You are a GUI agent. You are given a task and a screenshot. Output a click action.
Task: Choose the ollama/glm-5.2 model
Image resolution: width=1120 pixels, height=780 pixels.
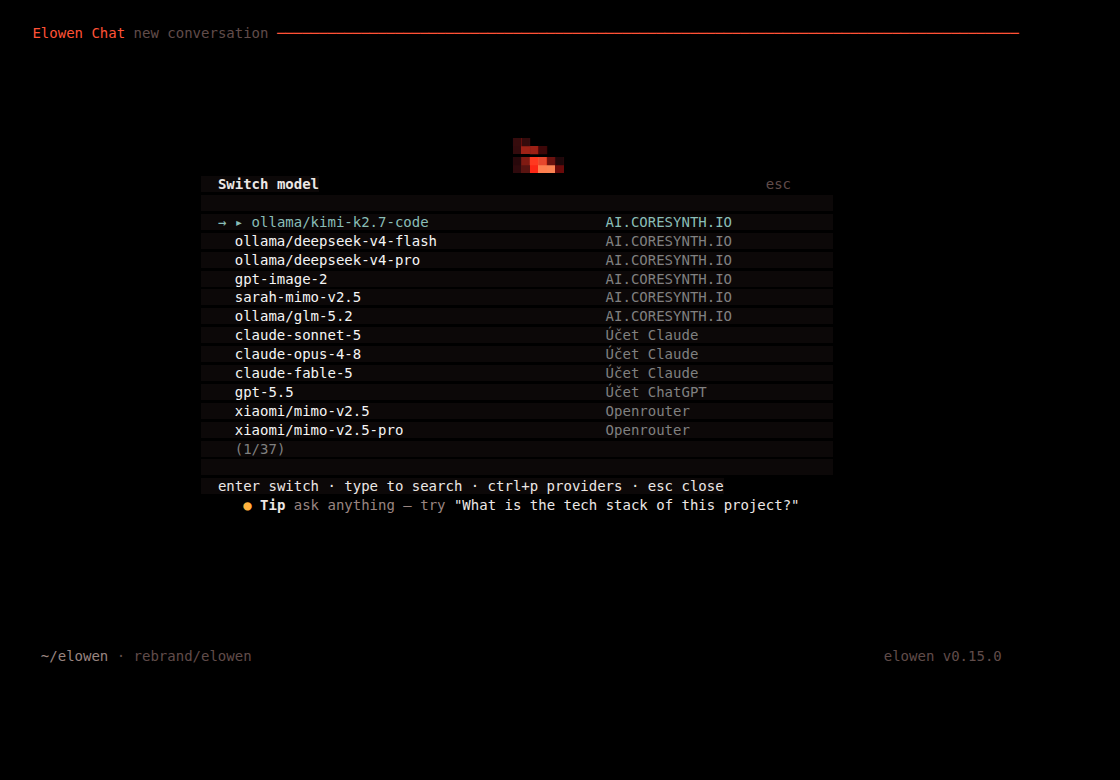516,316
